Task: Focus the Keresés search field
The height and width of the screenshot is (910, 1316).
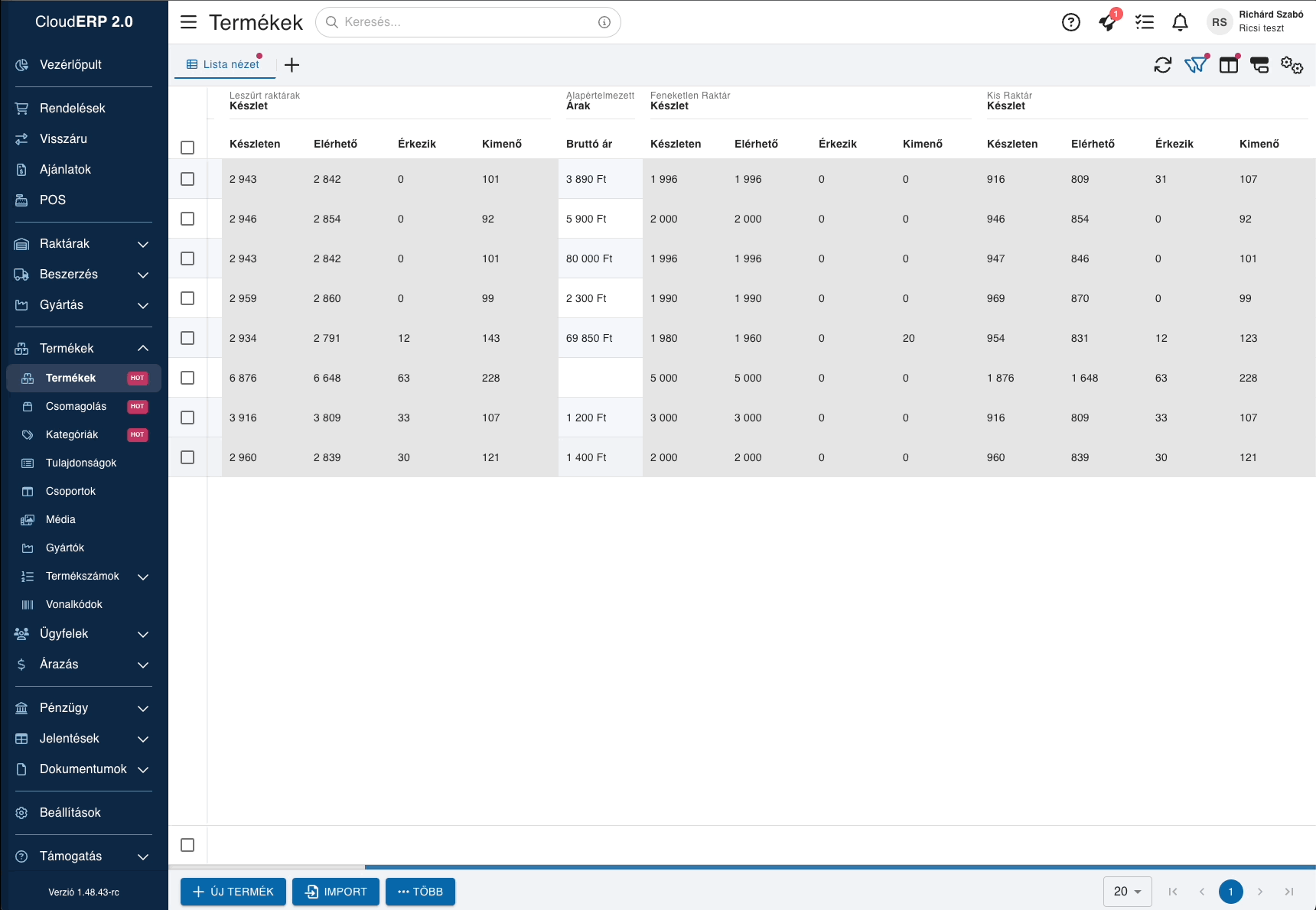Action: (467, 22)
